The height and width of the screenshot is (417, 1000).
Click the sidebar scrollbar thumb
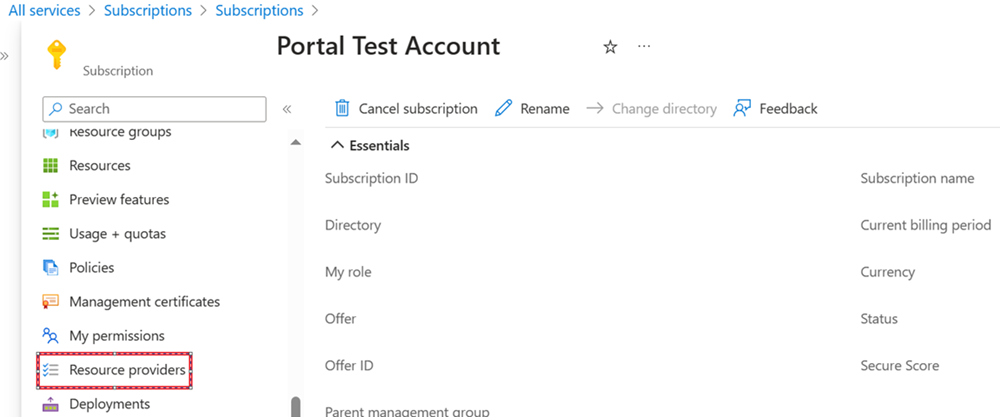[x=295, y=407]
